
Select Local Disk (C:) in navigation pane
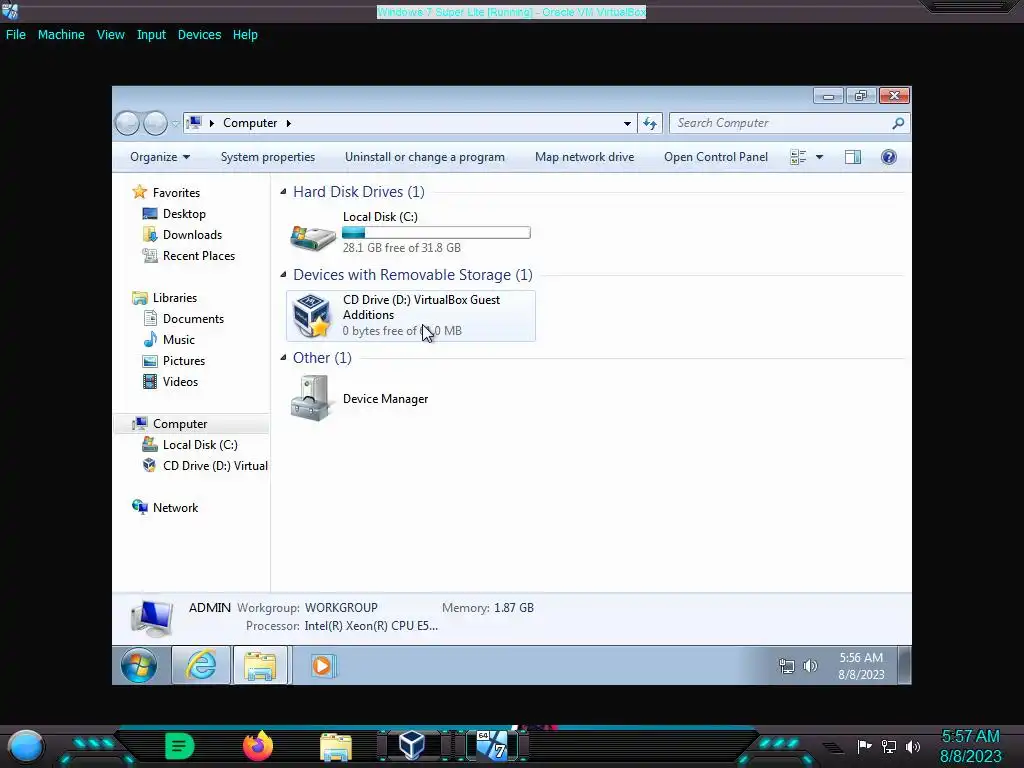tap(200, 445)
